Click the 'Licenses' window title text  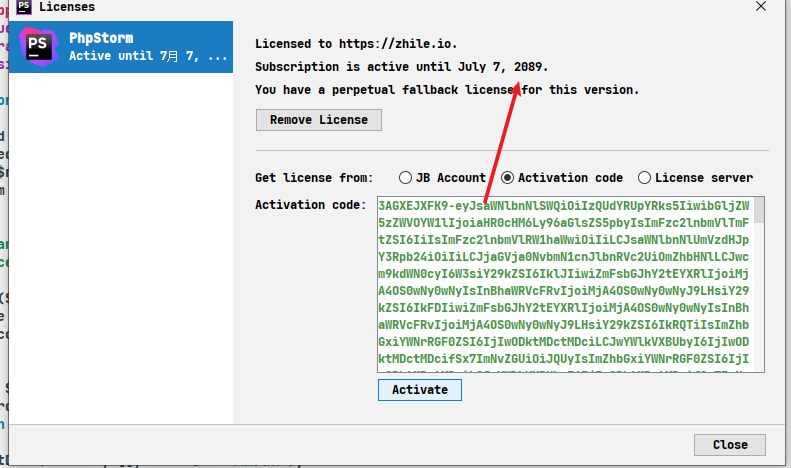tap(67, 7)
